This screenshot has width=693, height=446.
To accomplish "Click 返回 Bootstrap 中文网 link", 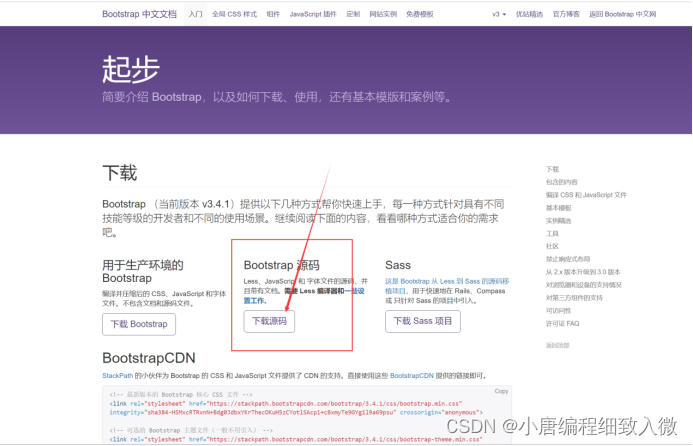I will [x=622, y=14].
